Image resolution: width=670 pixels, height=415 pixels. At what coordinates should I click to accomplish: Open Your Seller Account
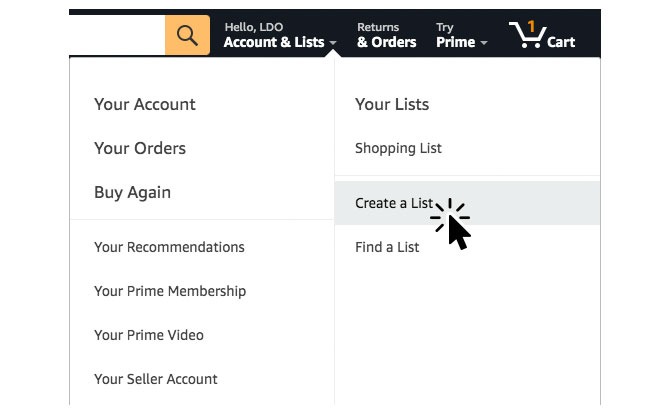(156, 379)
